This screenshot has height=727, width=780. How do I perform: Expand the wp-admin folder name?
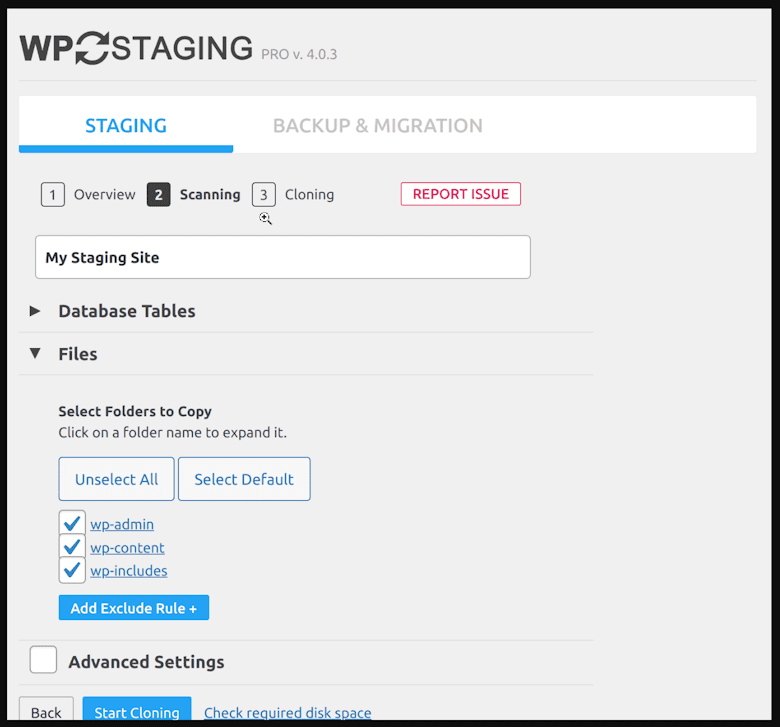point(122,524)
